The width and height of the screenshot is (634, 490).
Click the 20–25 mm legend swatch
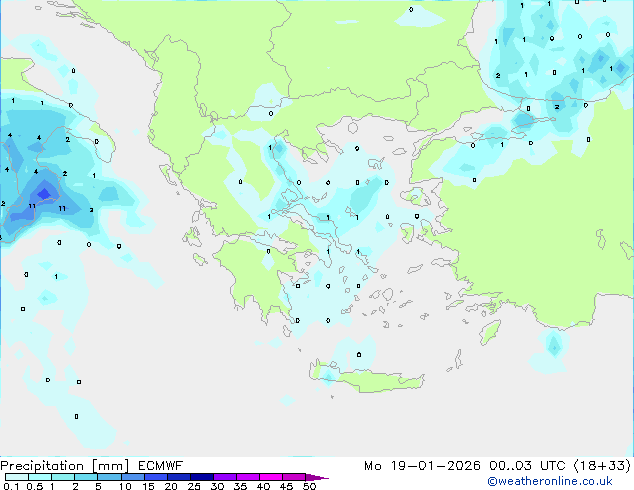pyautogui.click(x=178, y=477)
